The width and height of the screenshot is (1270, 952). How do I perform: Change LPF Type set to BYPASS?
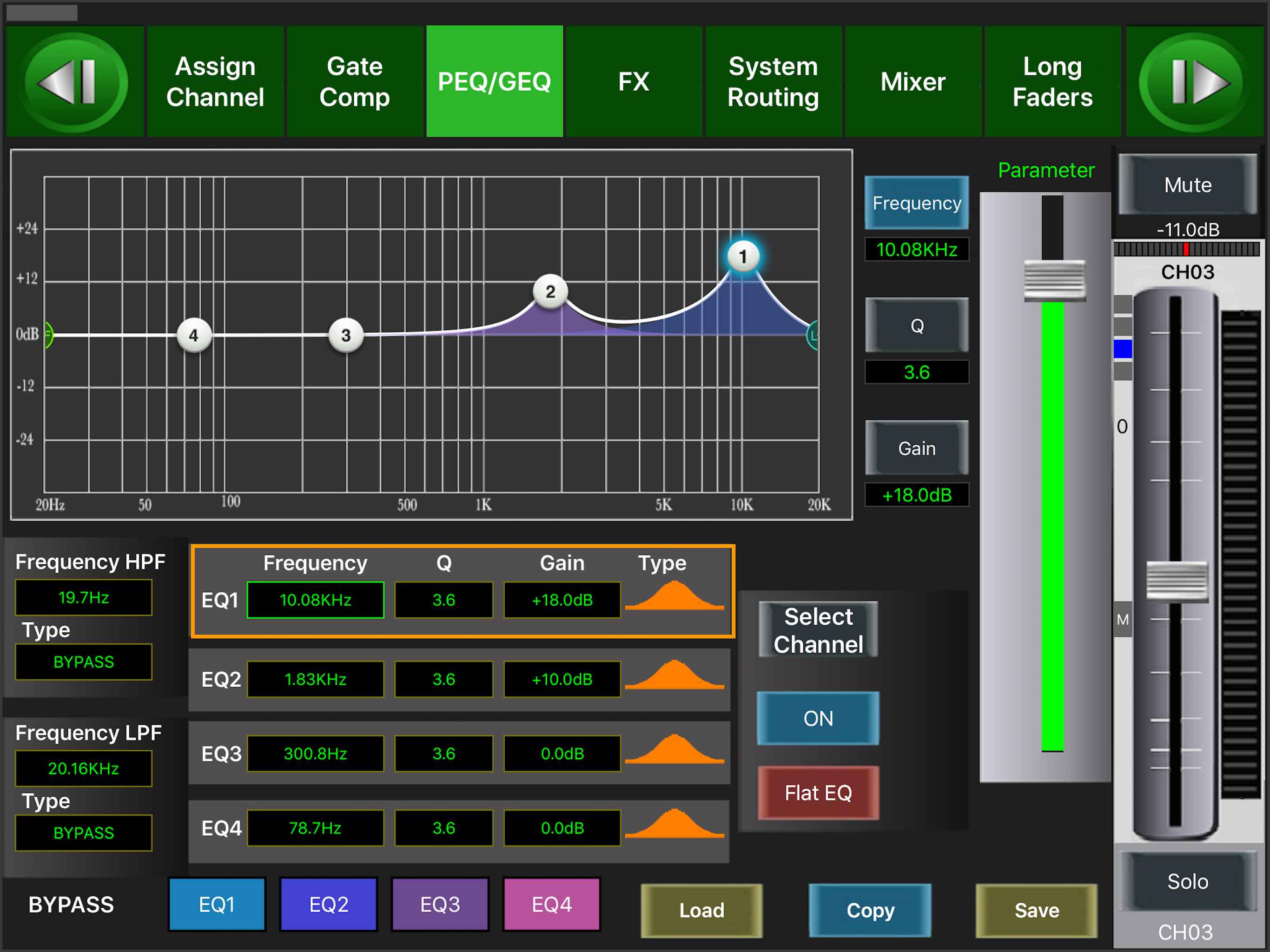(x=84, y=833)
